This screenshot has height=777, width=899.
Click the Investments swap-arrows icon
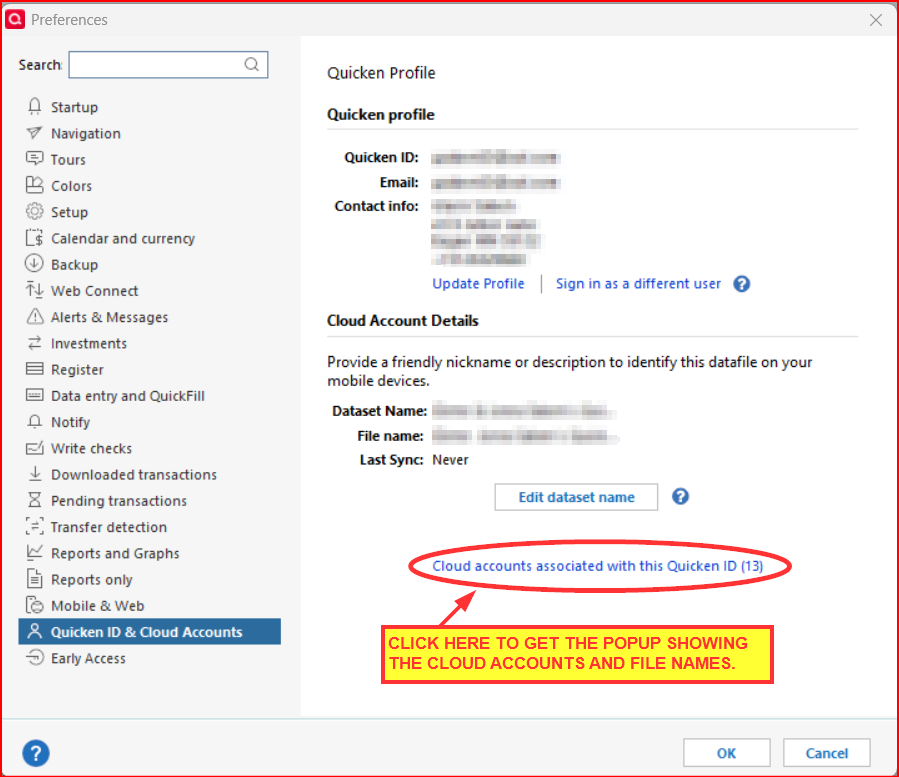(34, 343)
